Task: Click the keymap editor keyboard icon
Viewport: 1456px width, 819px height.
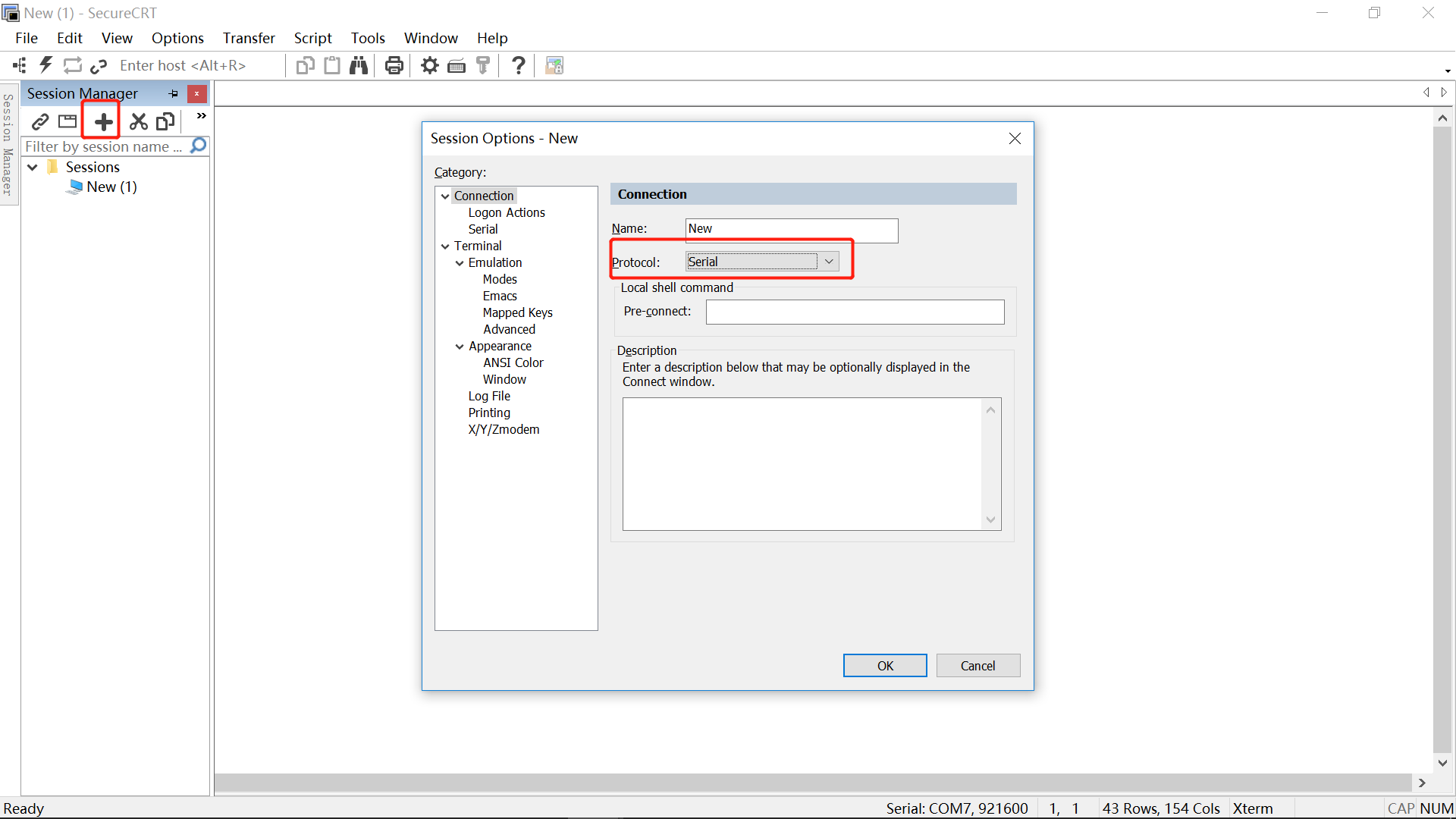Action: [x=457, y=66]
